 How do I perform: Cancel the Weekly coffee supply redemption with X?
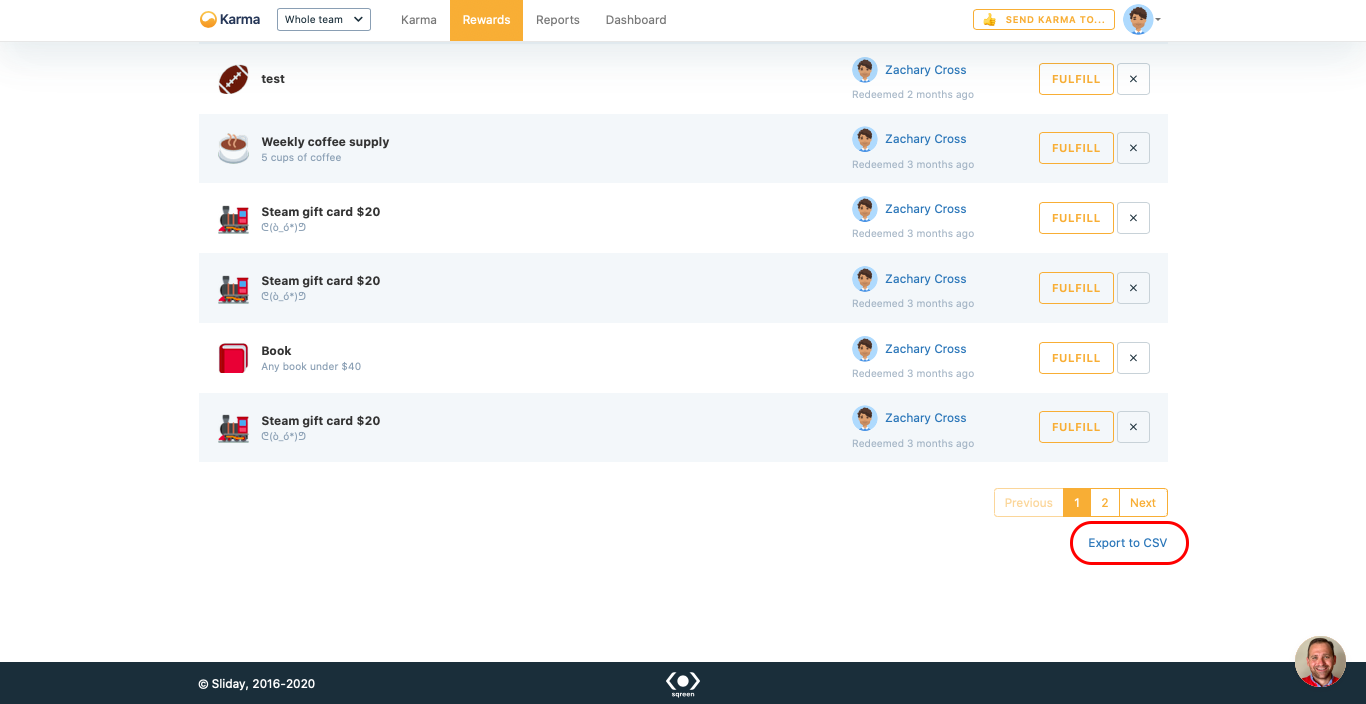[1133, 148]
